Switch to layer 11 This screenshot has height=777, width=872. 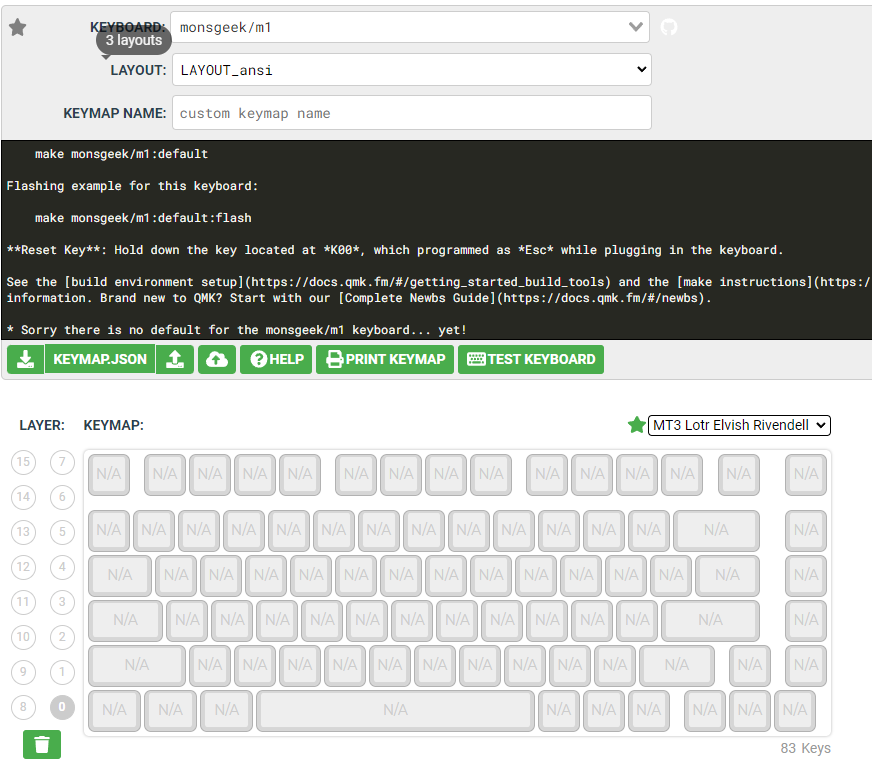[23, 602]
